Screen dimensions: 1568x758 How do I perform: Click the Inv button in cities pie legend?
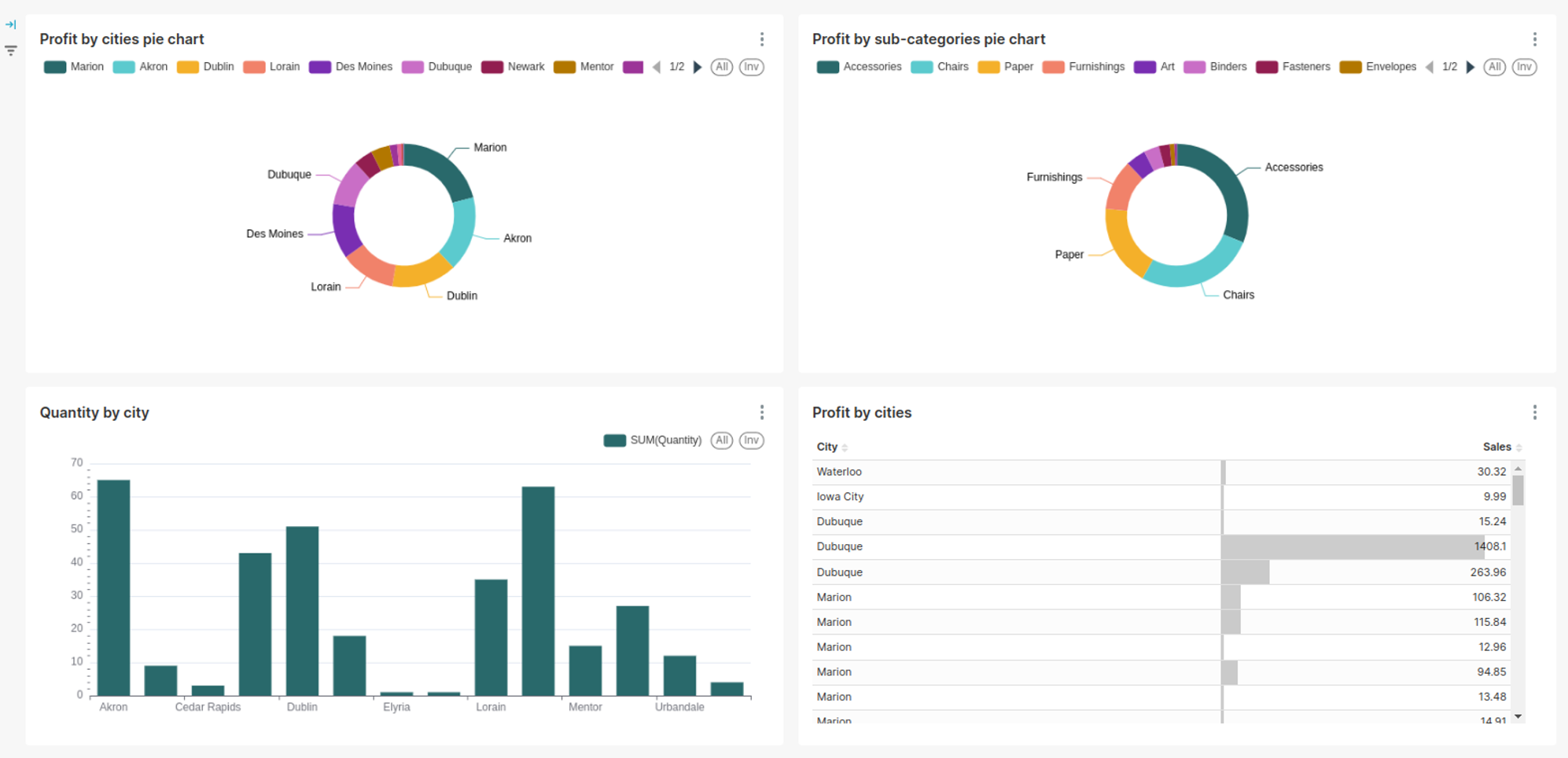tap(751, 67)
